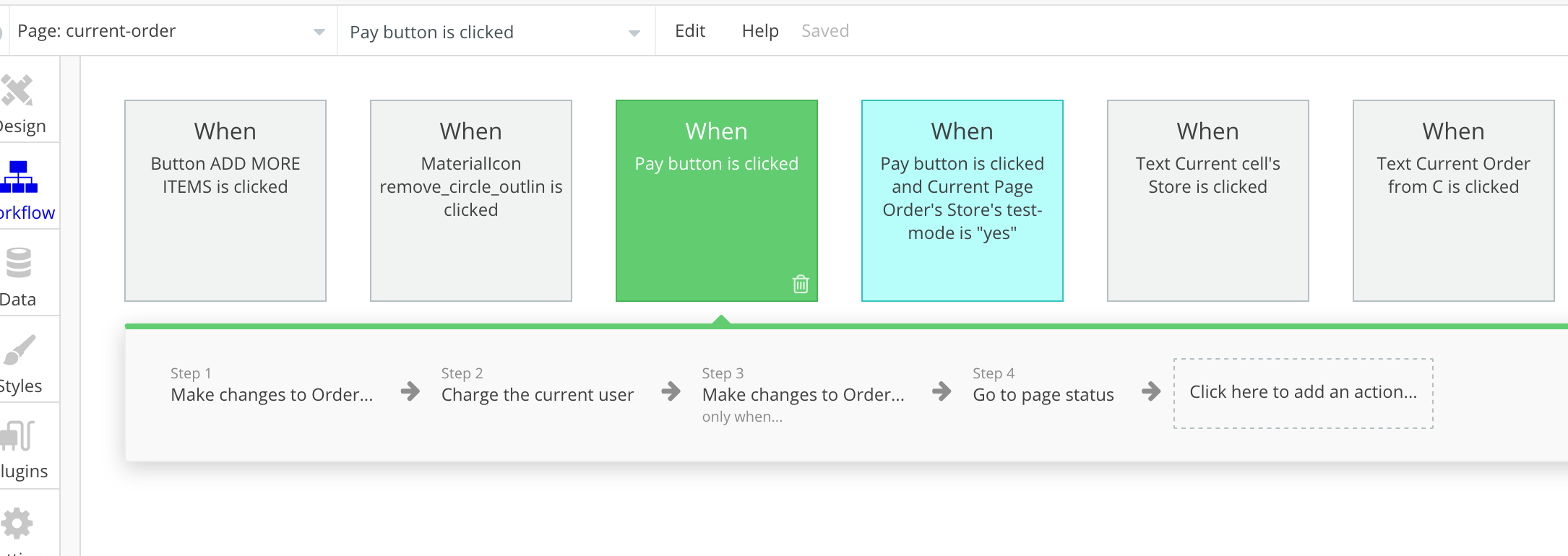1568x556 pixels.
Task: Delete the Pay button event via trash icon
Action: tap(801, 284)
